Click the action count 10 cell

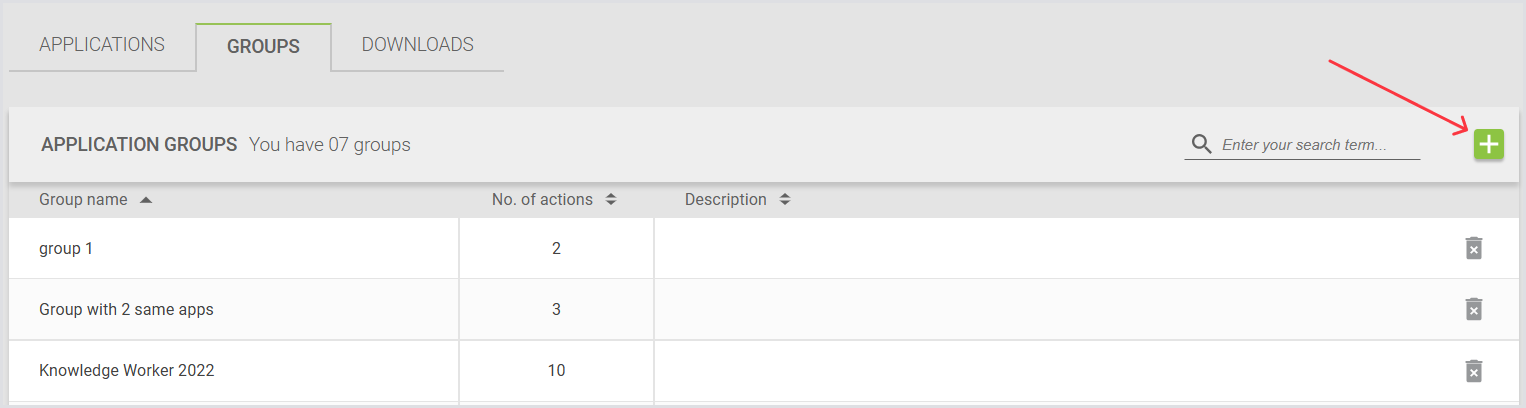[556, 371]
